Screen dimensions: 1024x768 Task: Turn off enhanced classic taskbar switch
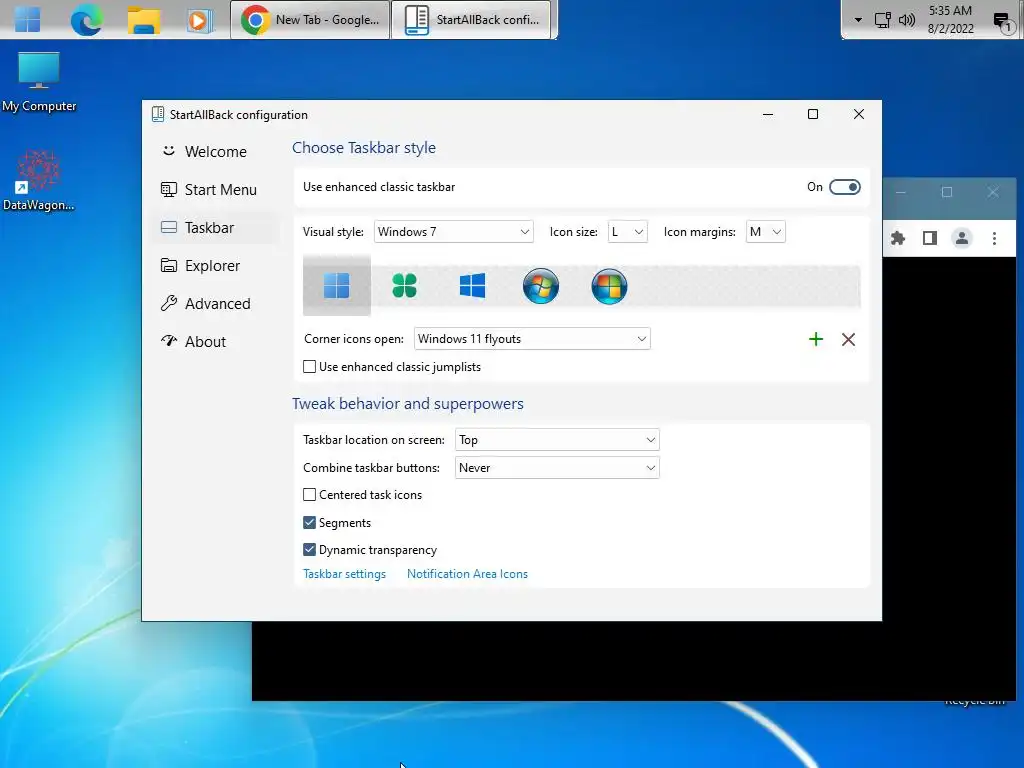844,187
